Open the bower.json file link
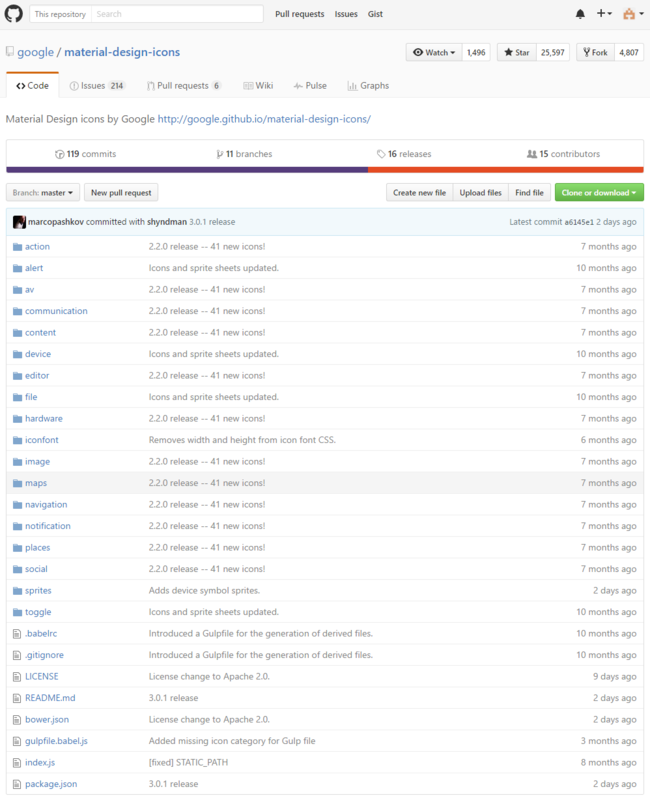The image size is (650, 800). click(x=47, y=719)
